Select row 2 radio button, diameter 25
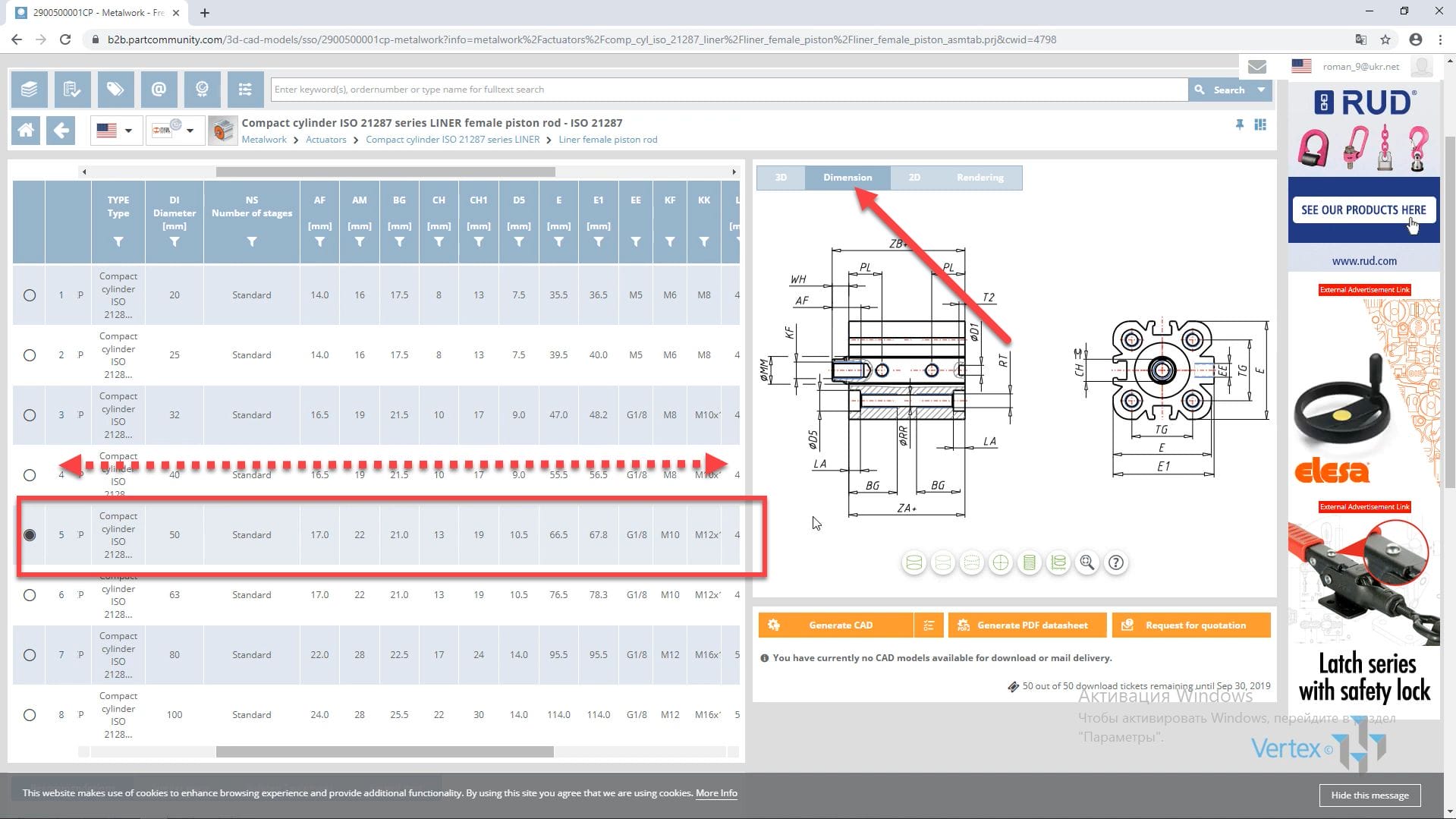This screenshot has width=1456, height=819. coord(30,355)
